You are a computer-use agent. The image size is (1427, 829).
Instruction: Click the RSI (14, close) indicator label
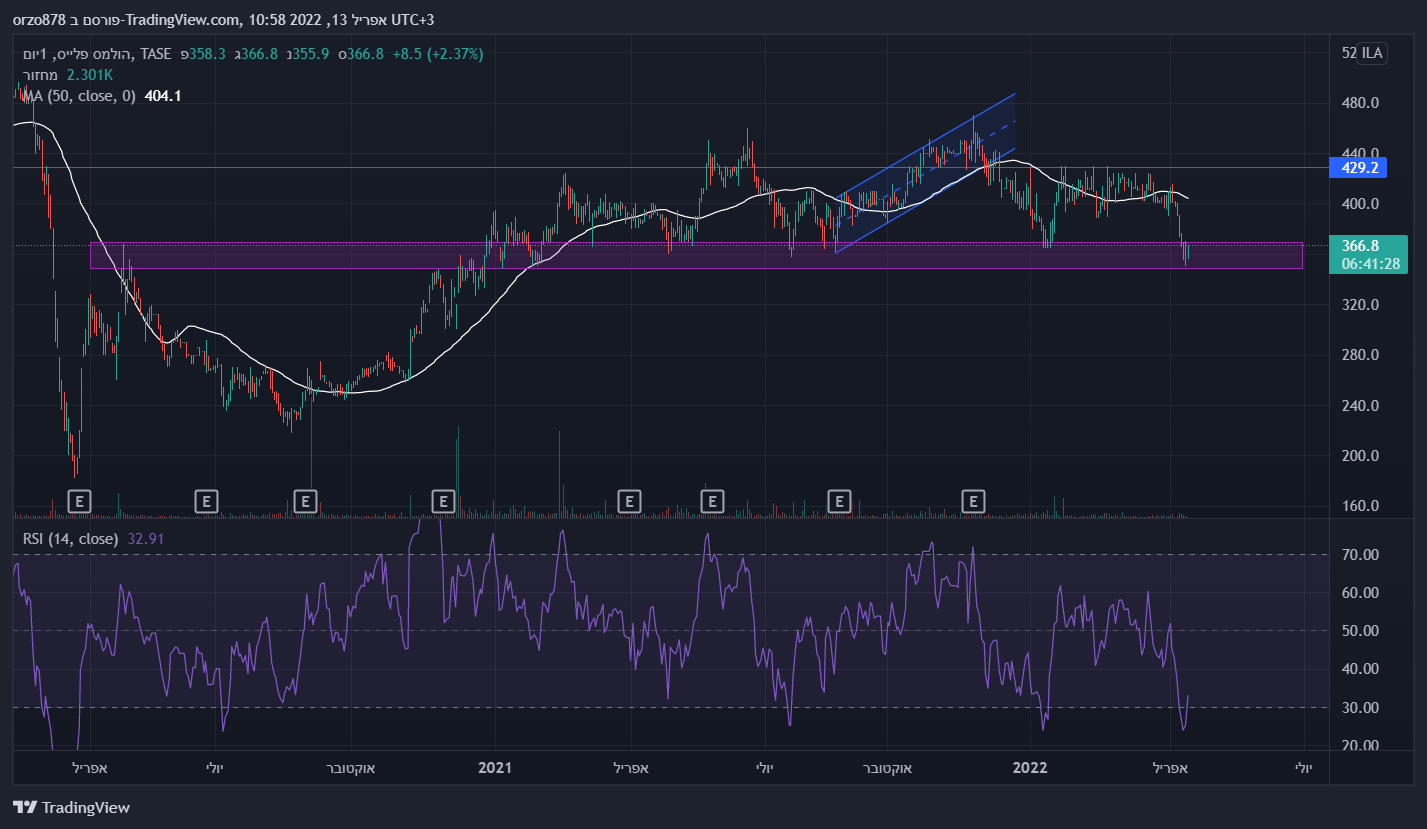[70, 539]
